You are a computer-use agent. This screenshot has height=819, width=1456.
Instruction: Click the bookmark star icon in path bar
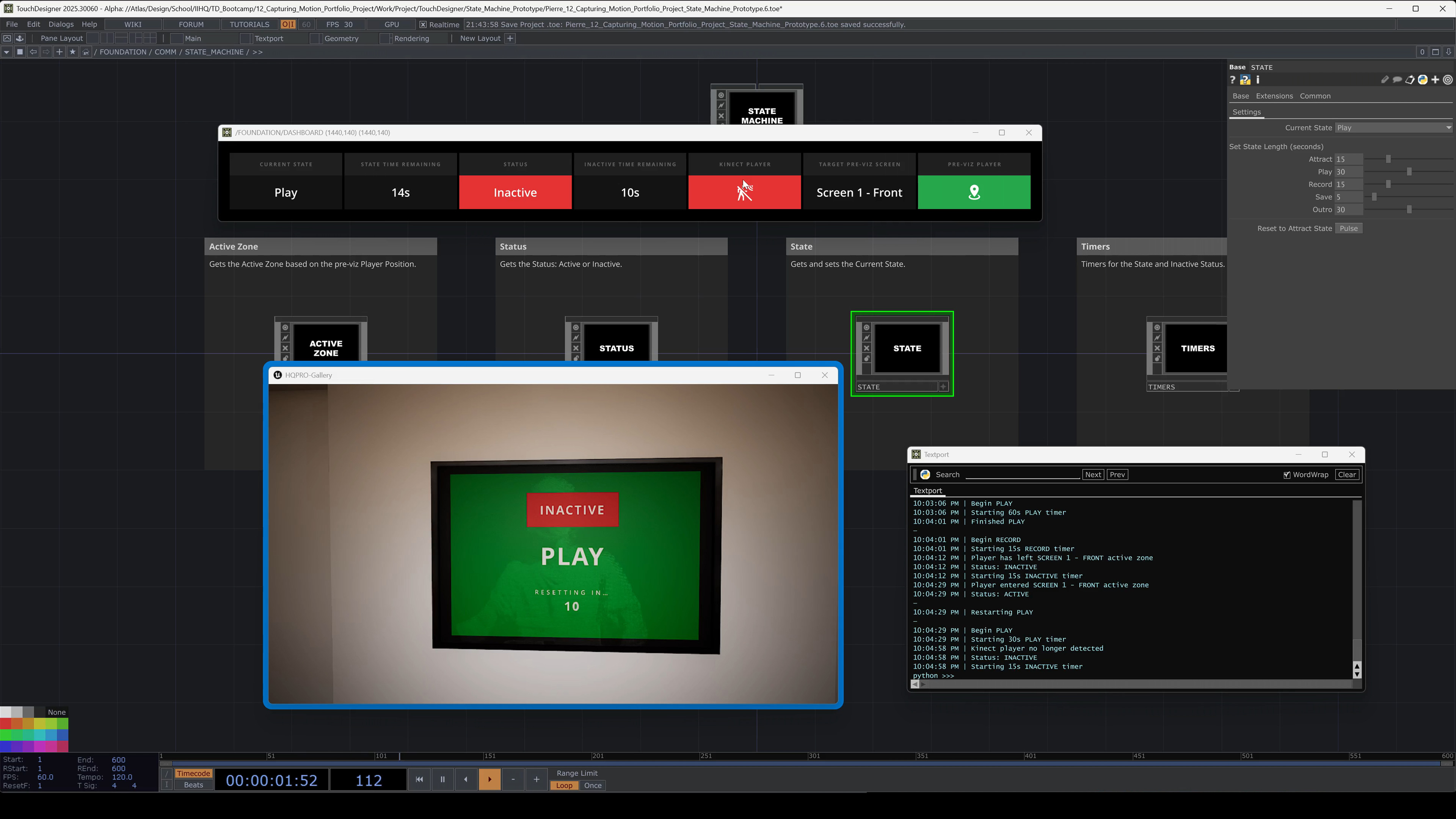click(x=72, y=52)
